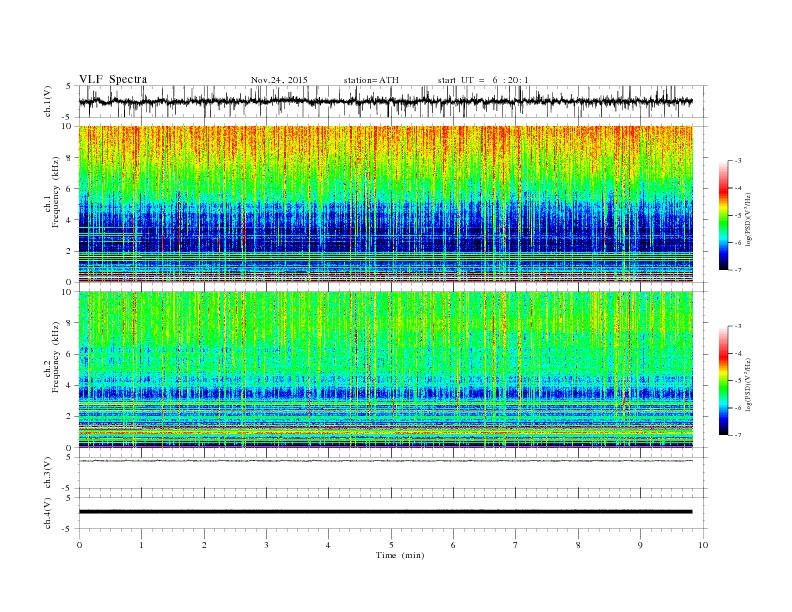Click the "8" tick on the time axis
The image size is (792, 612).
tap(578, 545)
